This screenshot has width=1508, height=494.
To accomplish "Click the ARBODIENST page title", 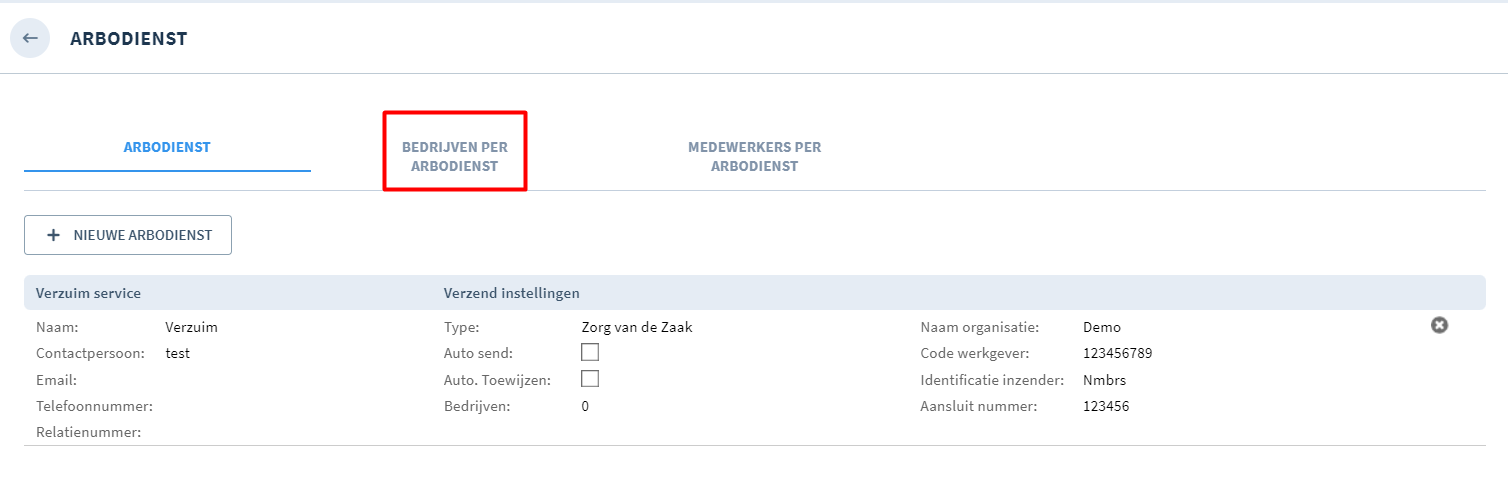I will click(129, 39).
